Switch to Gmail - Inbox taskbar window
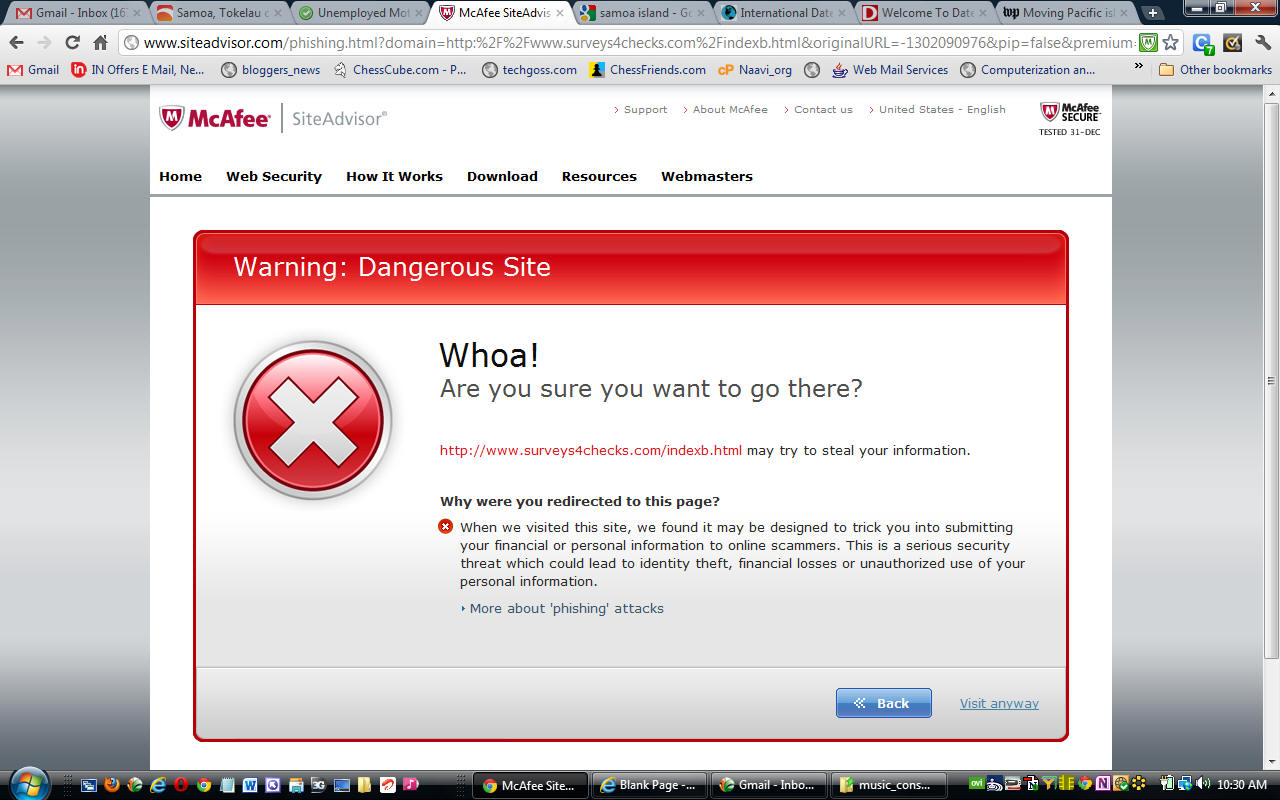1280x800 pixels. click(x=769, y=785)
